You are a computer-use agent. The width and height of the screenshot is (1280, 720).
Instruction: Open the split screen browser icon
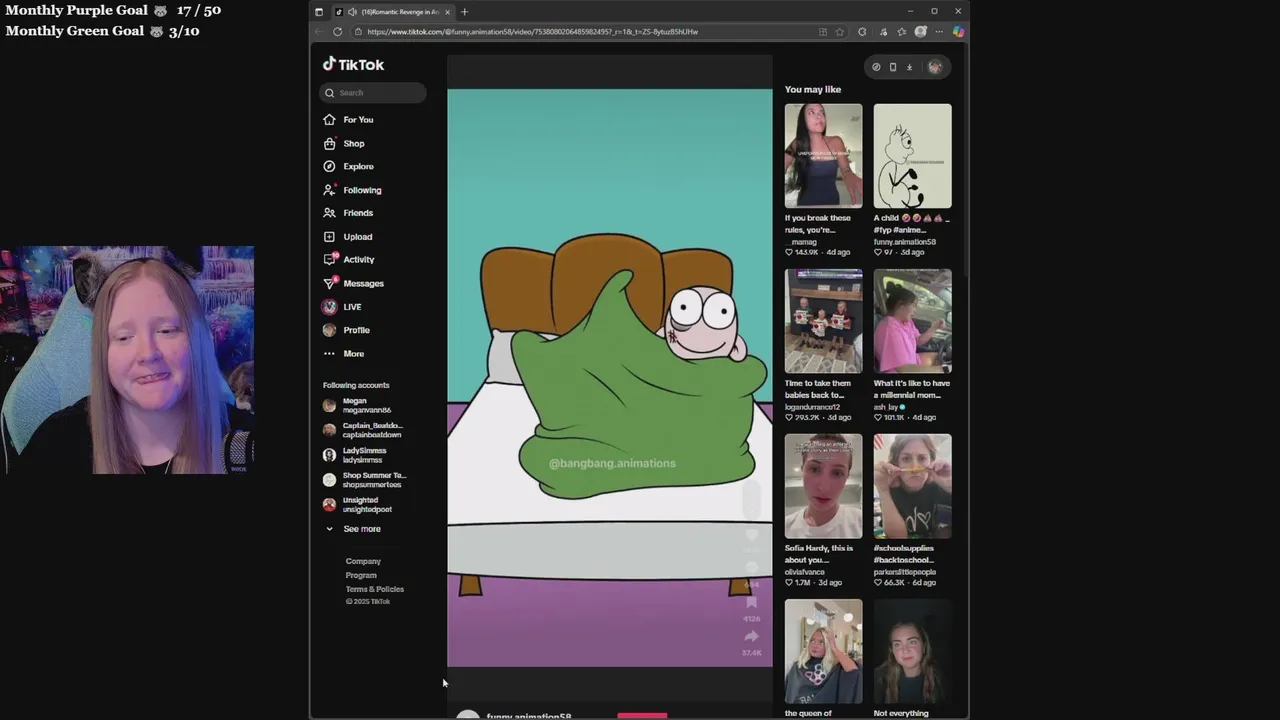coord(823,32)
